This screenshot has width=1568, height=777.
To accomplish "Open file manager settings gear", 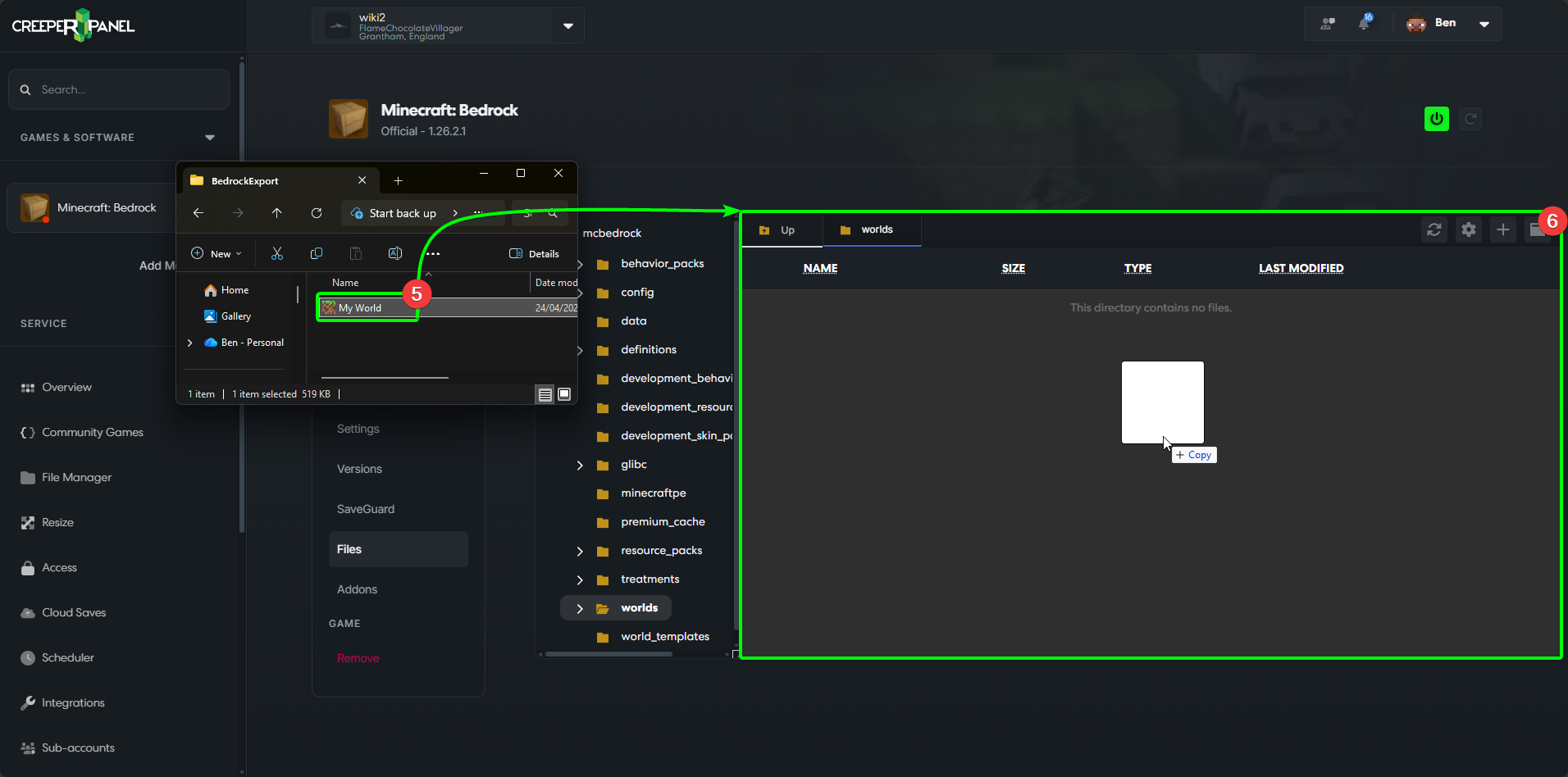I will coord(1469,230).
